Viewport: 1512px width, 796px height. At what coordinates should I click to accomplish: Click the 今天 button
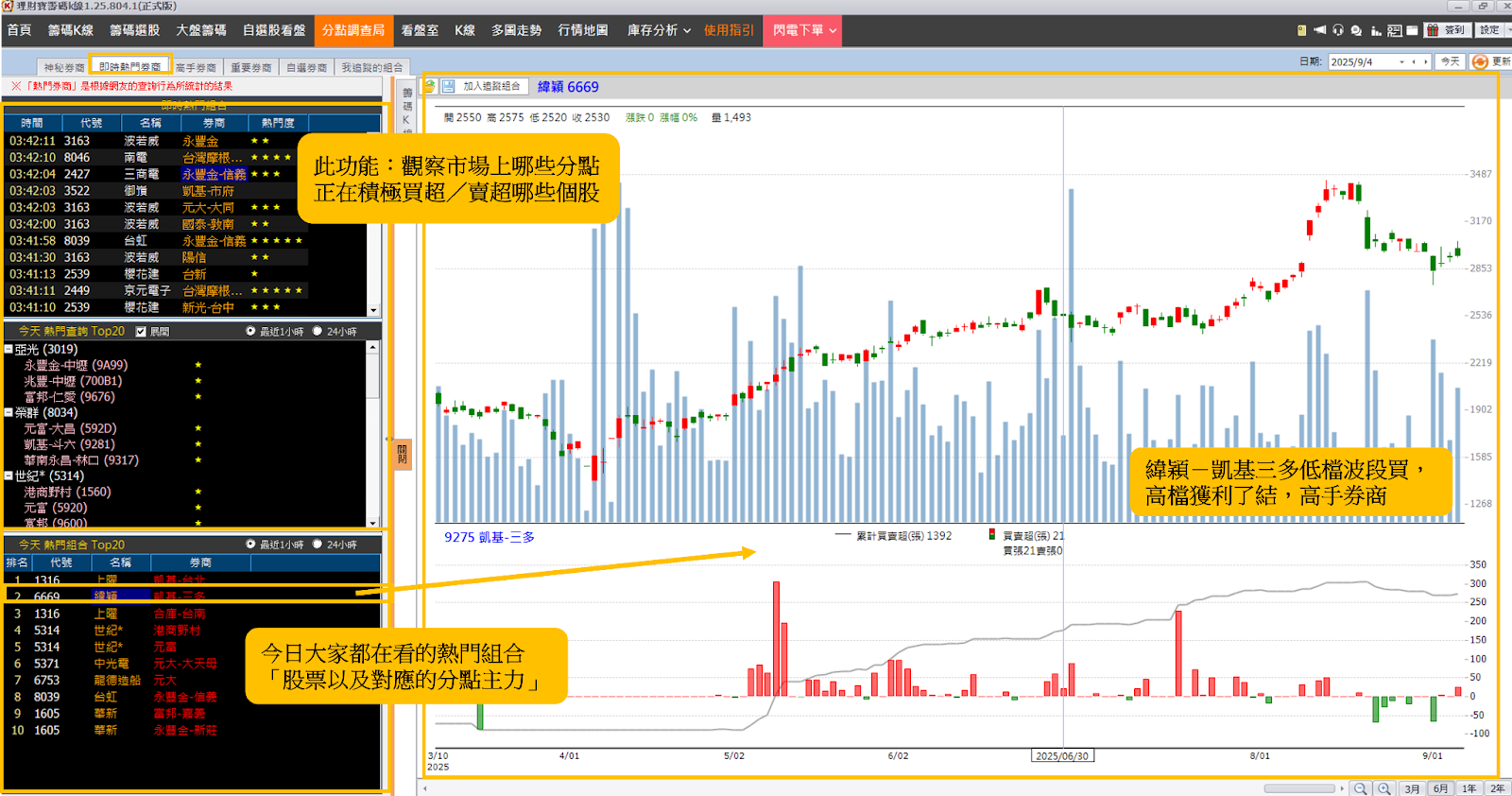pos(1450,61)
